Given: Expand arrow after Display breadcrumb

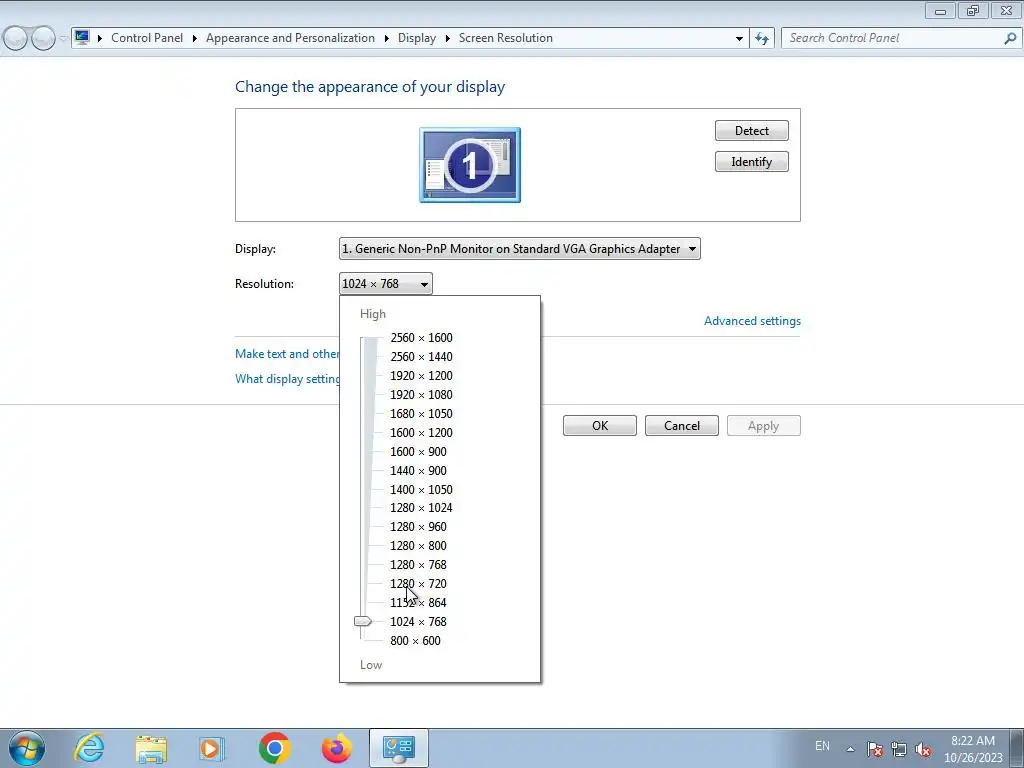Looking at the screenshot, I should pyautogui.click(x=447, y=39).
